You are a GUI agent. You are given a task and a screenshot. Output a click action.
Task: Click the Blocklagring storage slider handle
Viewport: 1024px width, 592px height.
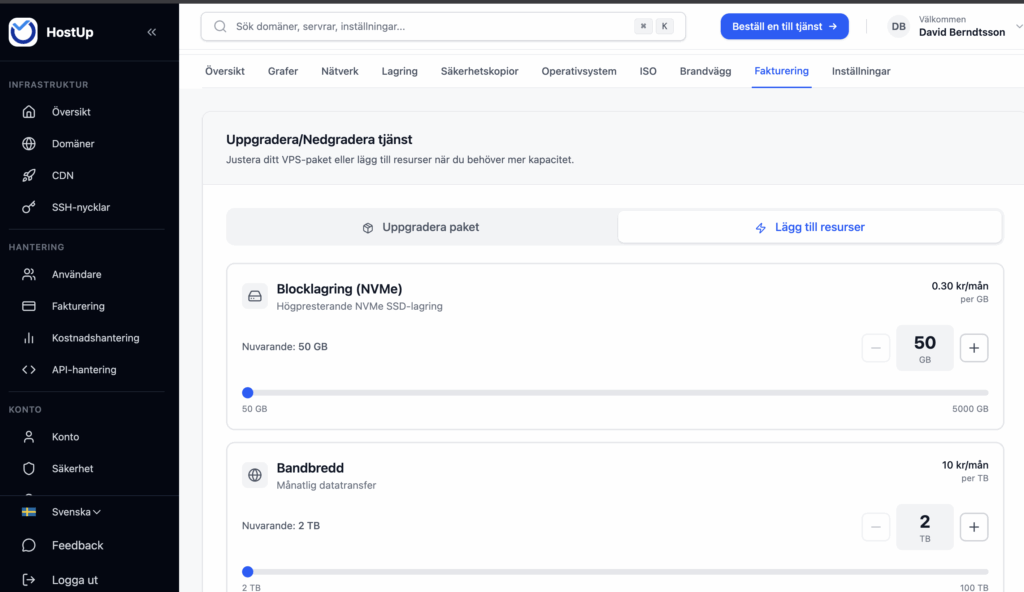coord(248,393)
